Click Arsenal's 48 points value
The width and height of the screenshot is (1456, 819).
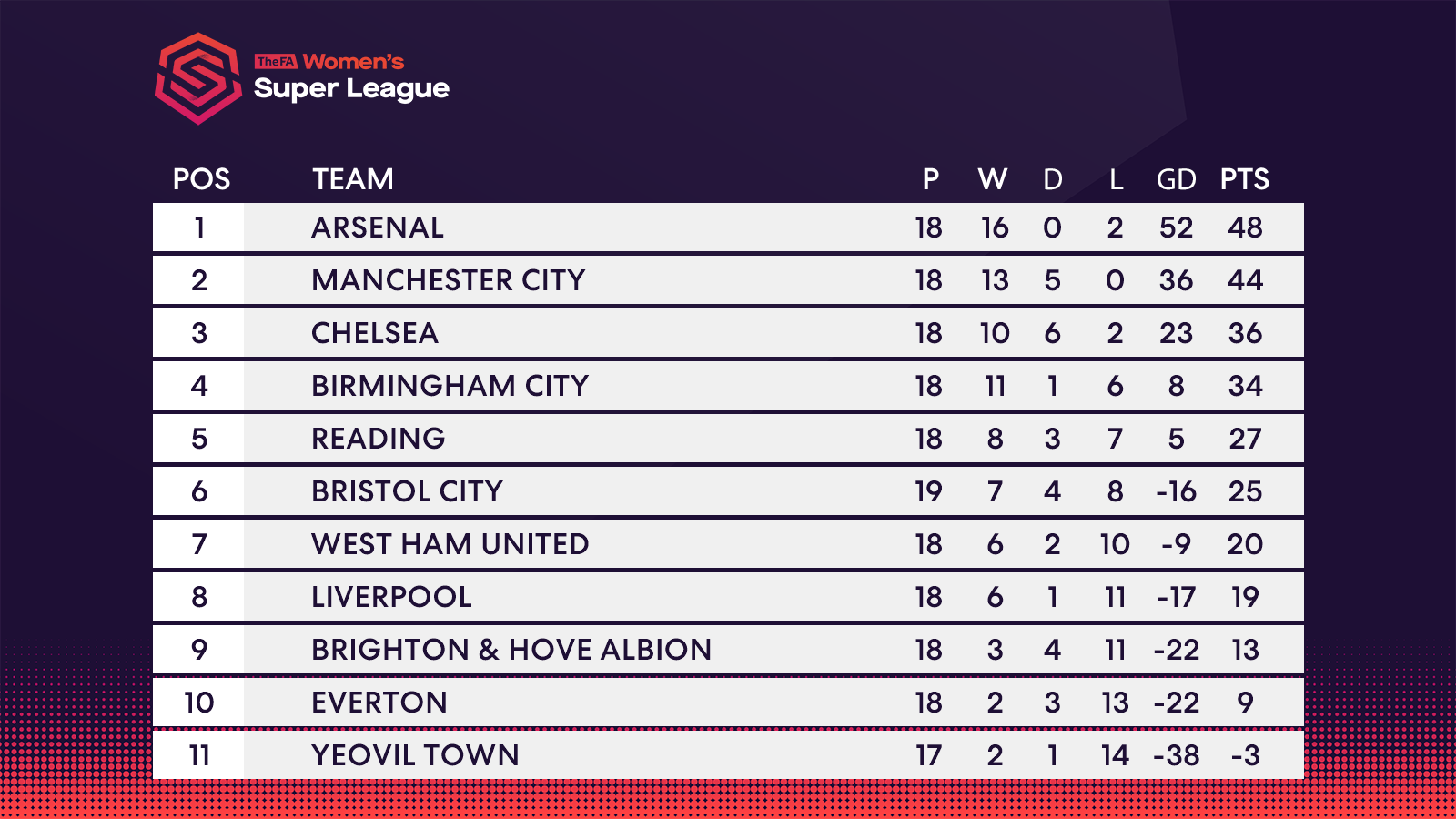[x=1245, y=227]
